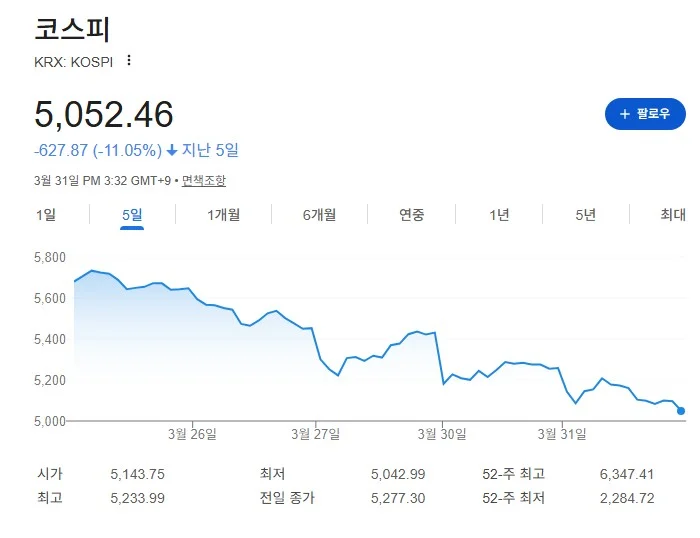Click the 3월 26일 axis marker

point(192,434)
